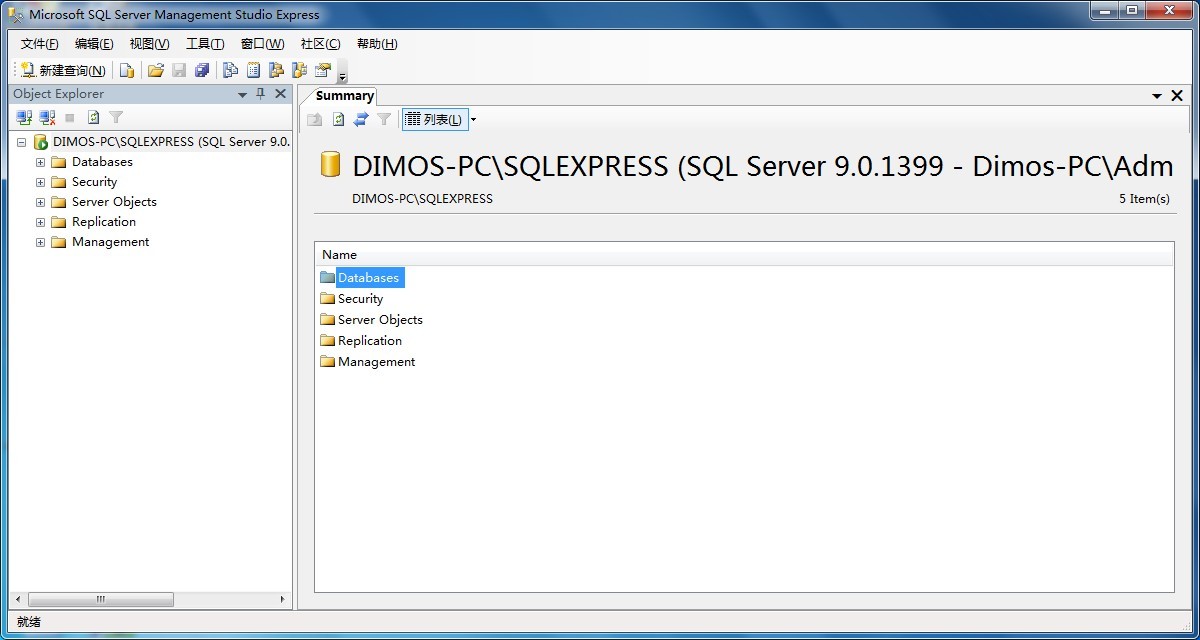
Task: Select DIMOS-PC\SQLEXPRESS server in tree
Action: tap(171, 142)
